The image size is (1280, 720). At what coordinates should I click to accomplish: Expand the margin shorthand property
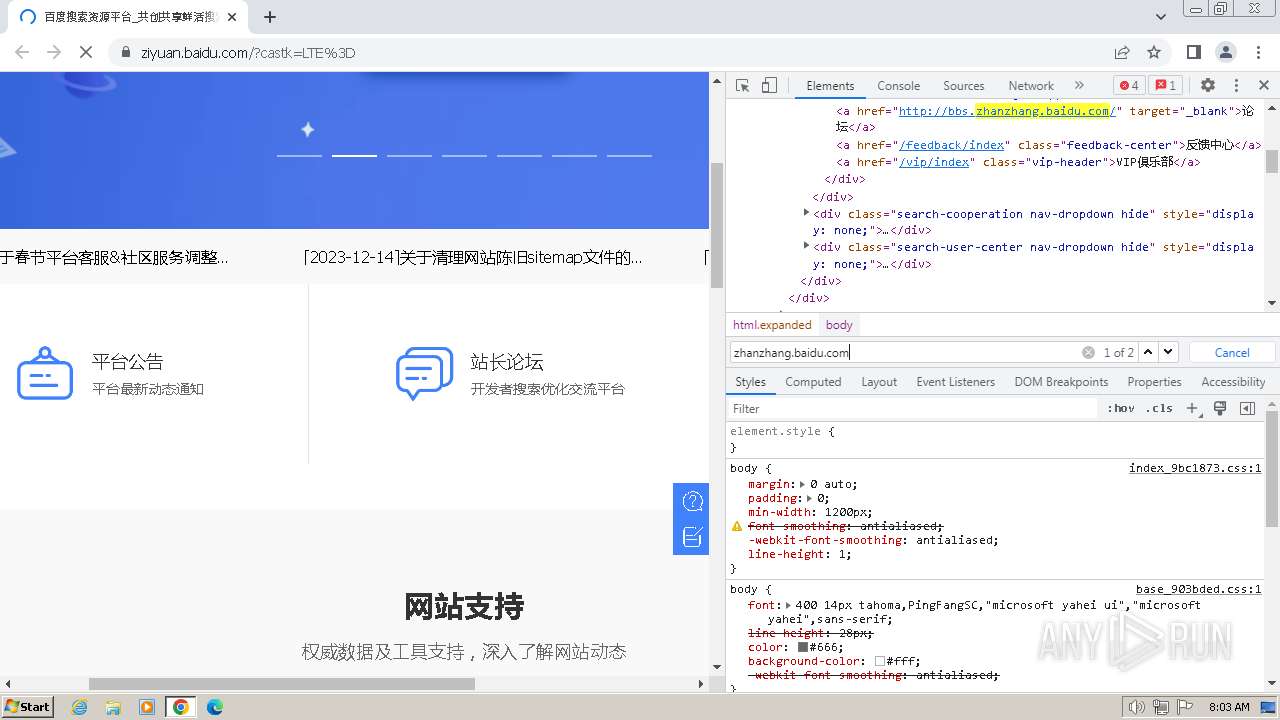(803, 484)
